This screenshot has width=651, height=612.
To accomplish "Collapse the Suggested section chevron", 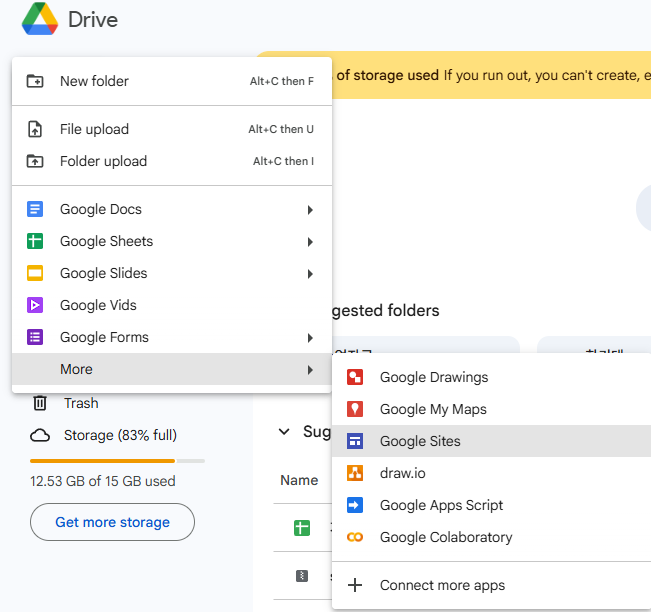I will coord(283,431).
